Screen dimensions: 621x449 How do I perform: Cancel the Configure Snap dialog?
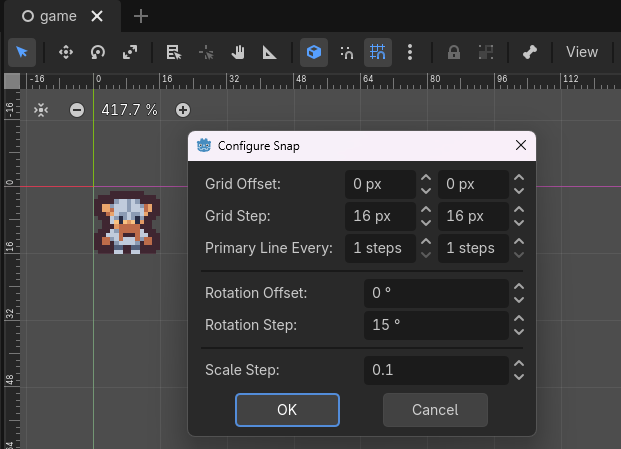[435, 410]
